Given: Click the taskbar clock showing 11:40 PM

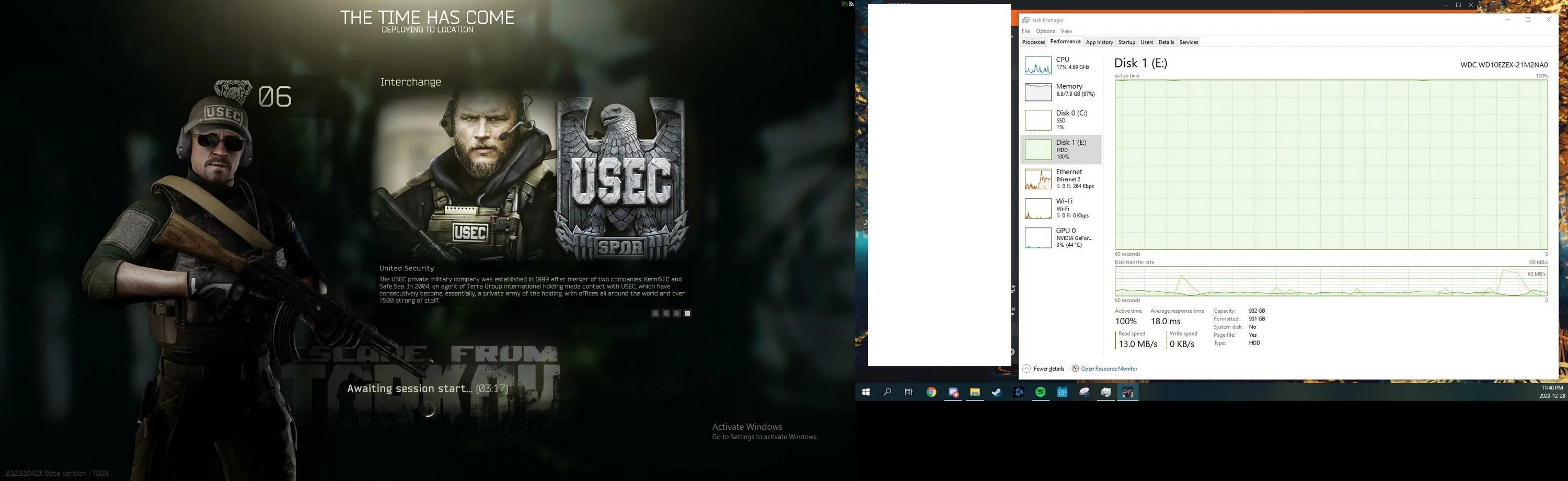Looking at the screenshot, I should tap(1552, 392).
